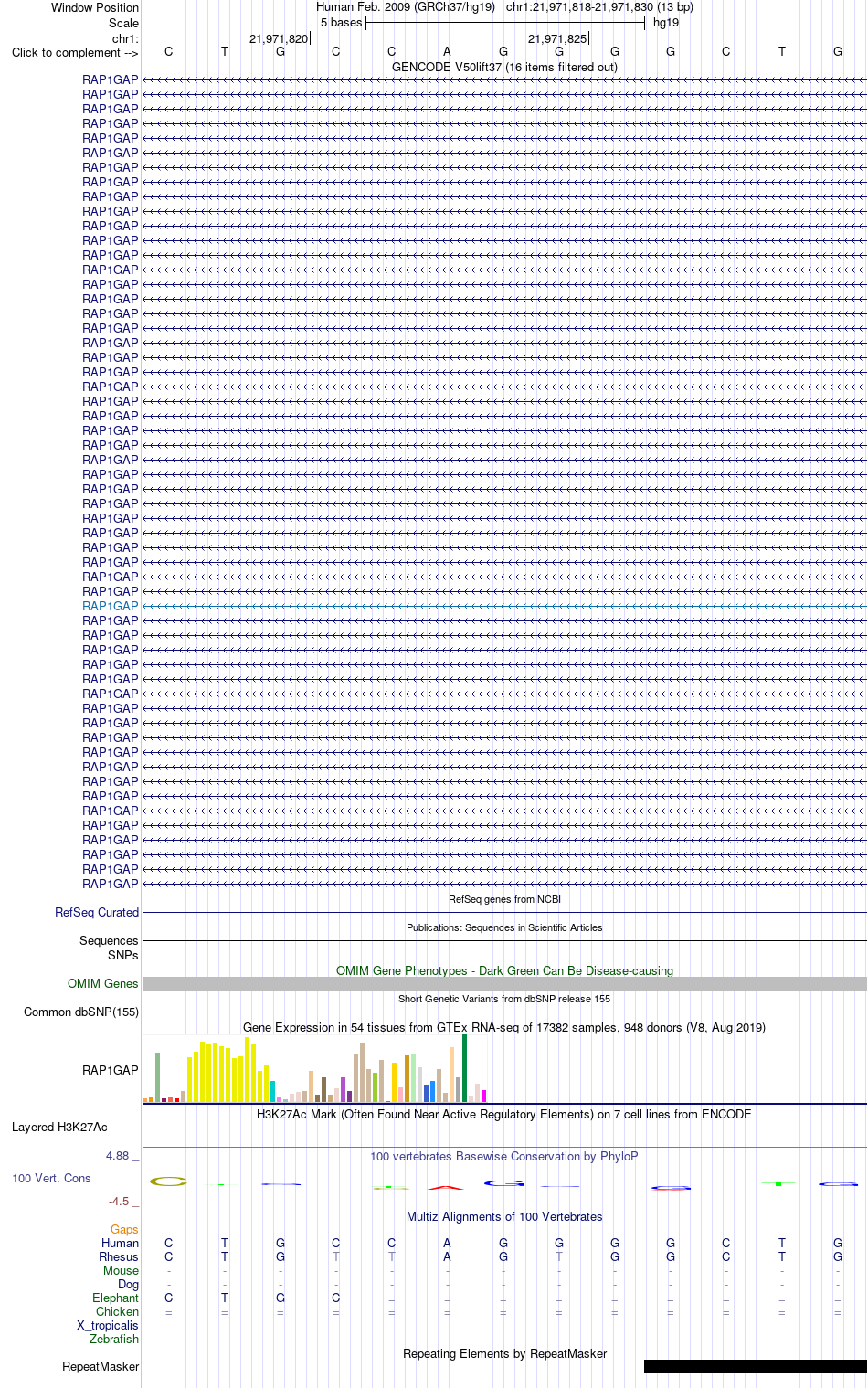The height and width of the screenshot is (1388, 868).
Task: Click "Short Genetic Variants from dbSNP release 155" title
Action: click(504, 999)
